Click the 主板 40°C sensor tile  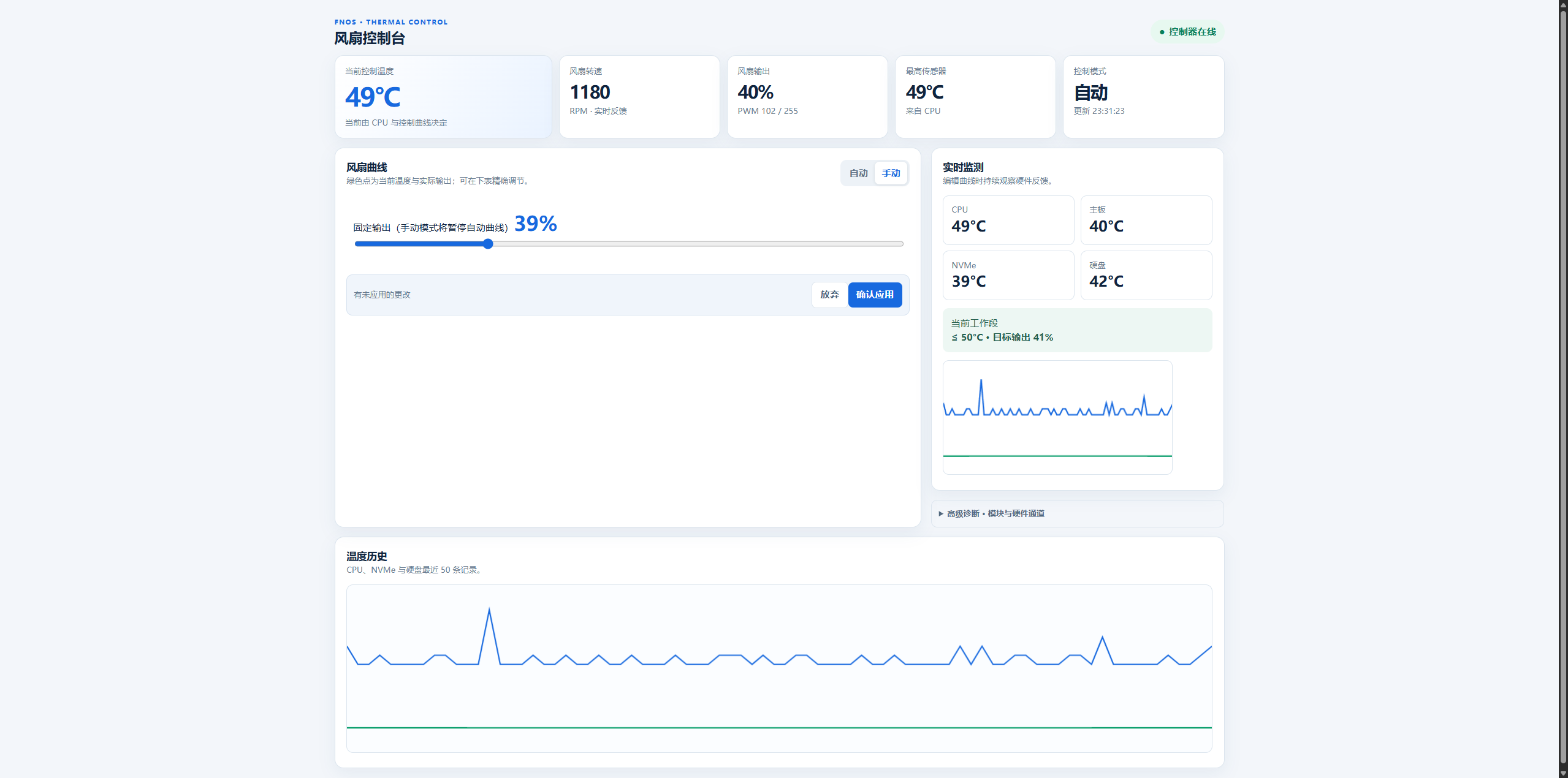point(1146,221)
